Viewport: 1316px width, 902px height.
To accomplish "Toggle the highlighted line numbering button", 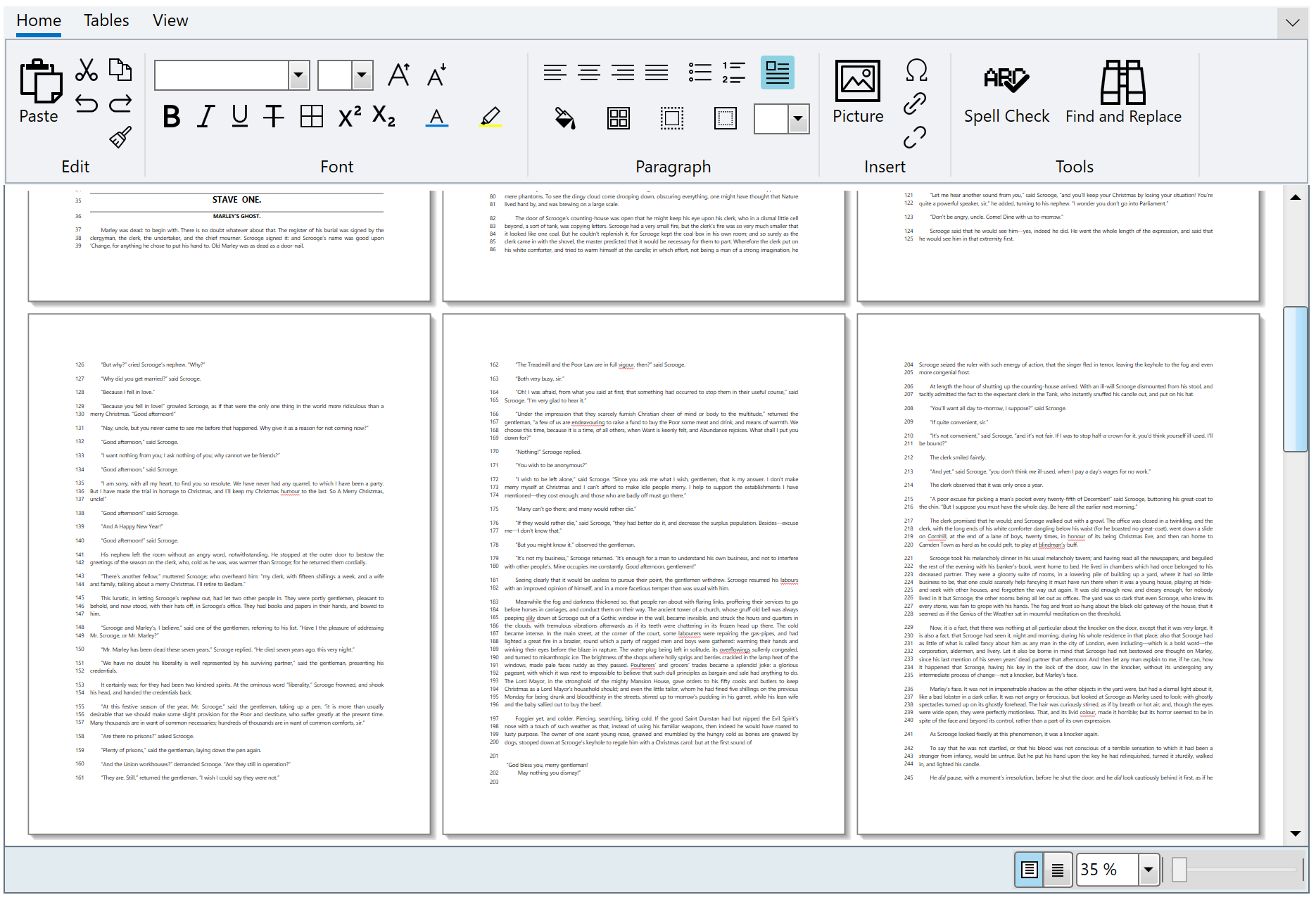I will point(778,72).
